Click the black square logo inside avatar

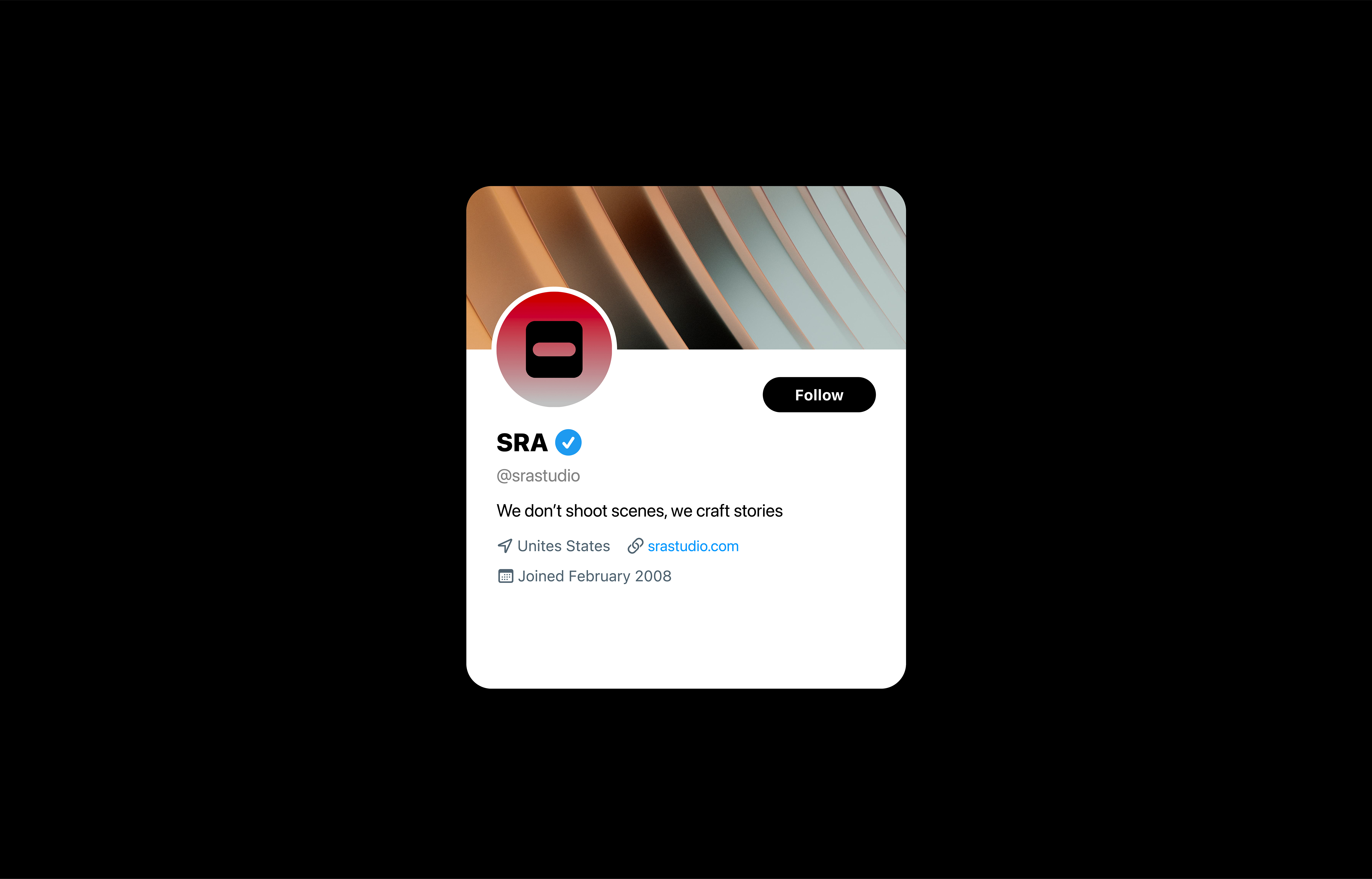point(554,349)
